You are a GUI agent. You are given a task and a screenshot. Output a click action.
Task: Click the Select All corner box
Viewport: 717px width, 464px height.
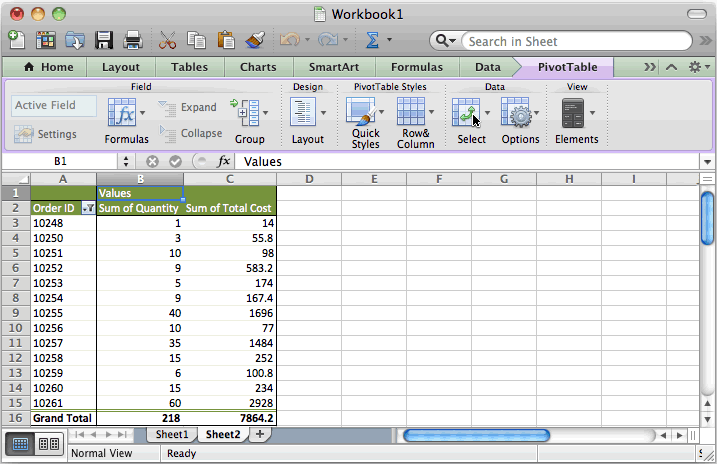point(16,179)
